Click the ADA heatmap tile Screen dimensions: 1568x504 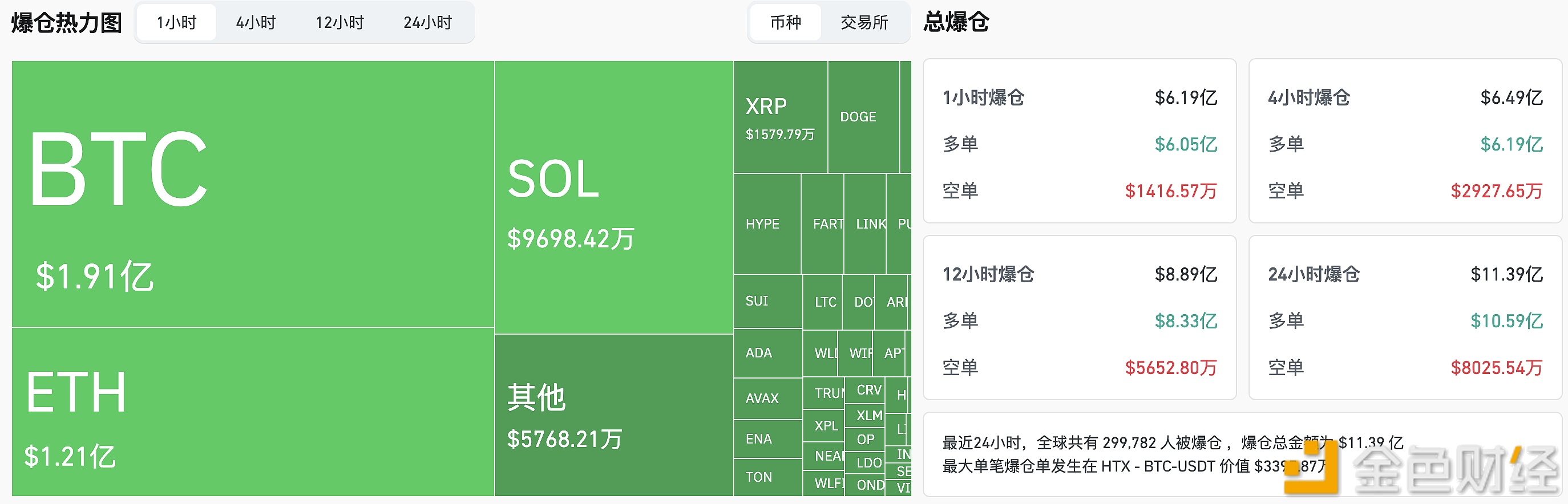click(767, 352)
